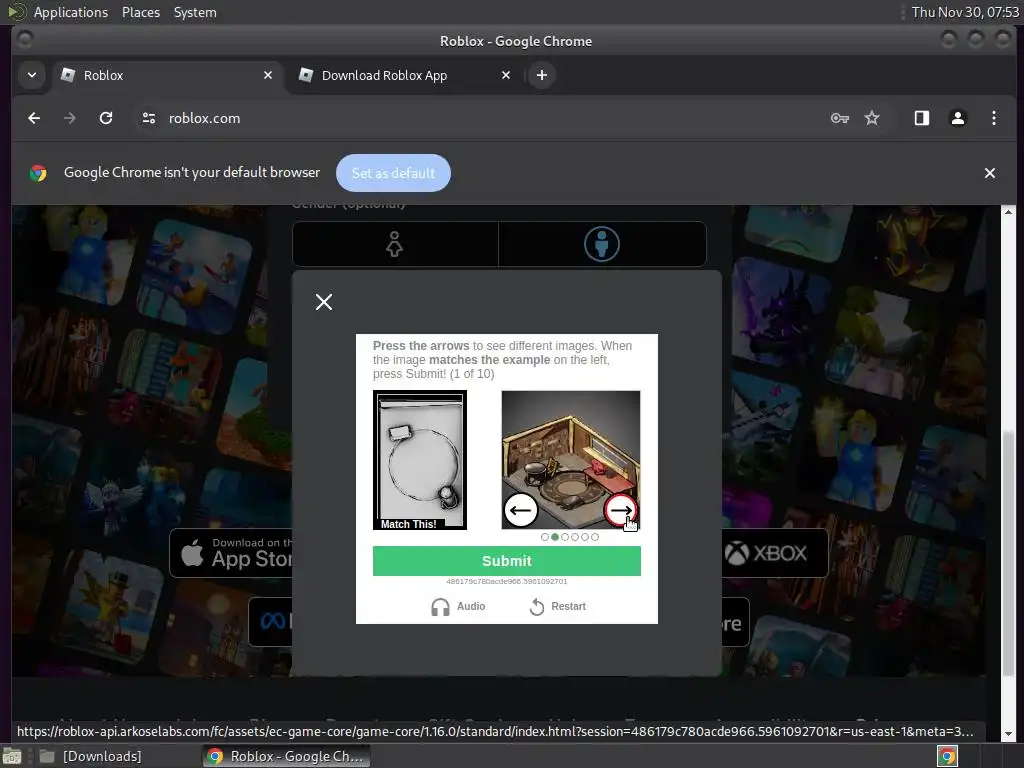The image size is (1024, 768).
Task: Select the male gender icon
Action: (x=601, y=244)
